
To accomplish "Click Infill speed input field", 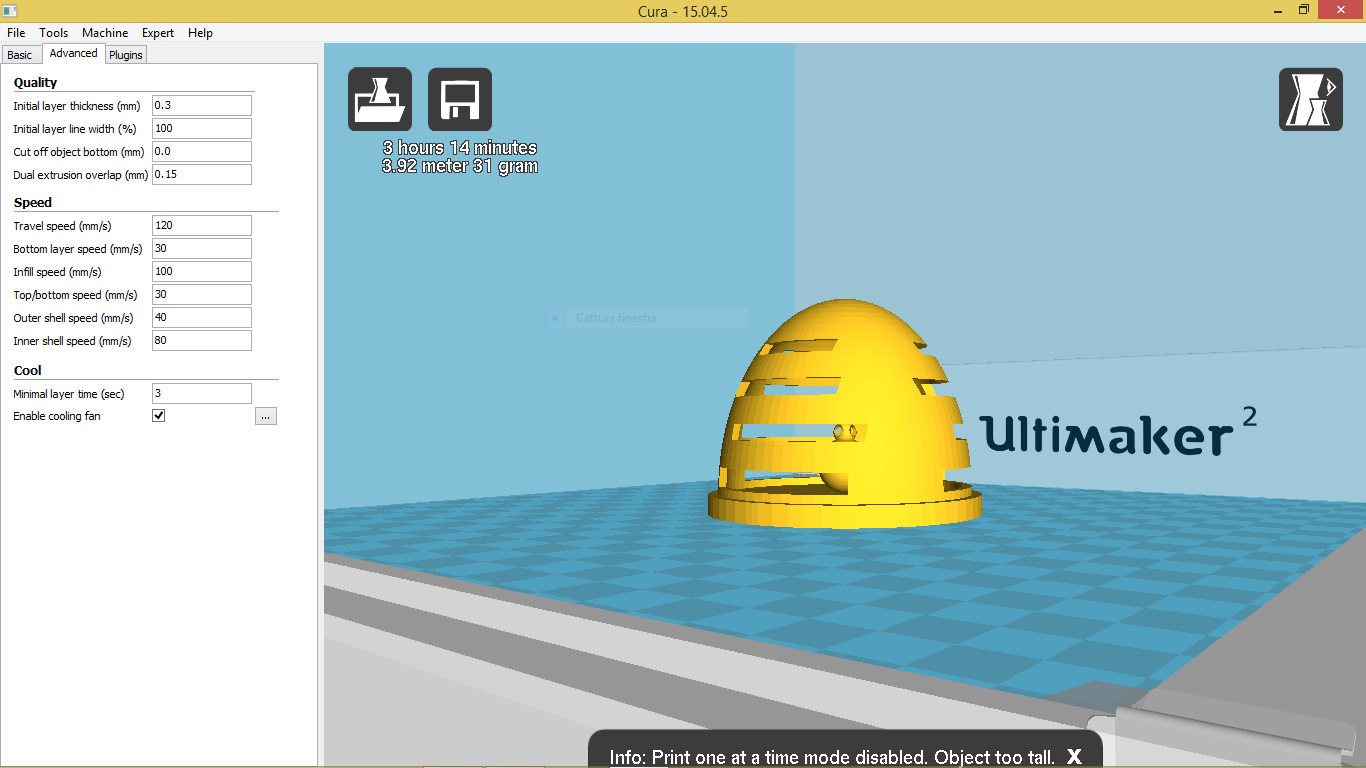I will click(x=202, y=272).
